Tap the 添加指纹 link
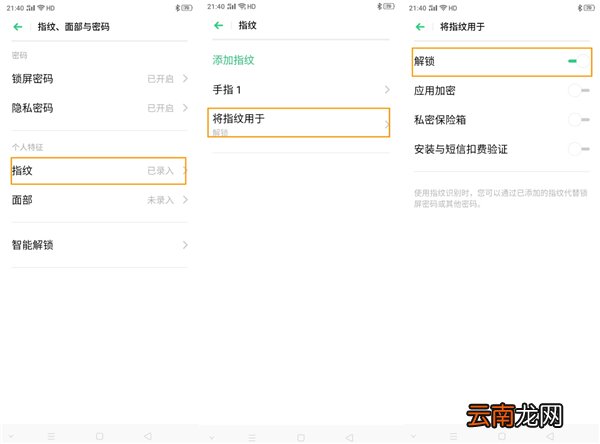600x444 pixels. click(x=233, y=60)
